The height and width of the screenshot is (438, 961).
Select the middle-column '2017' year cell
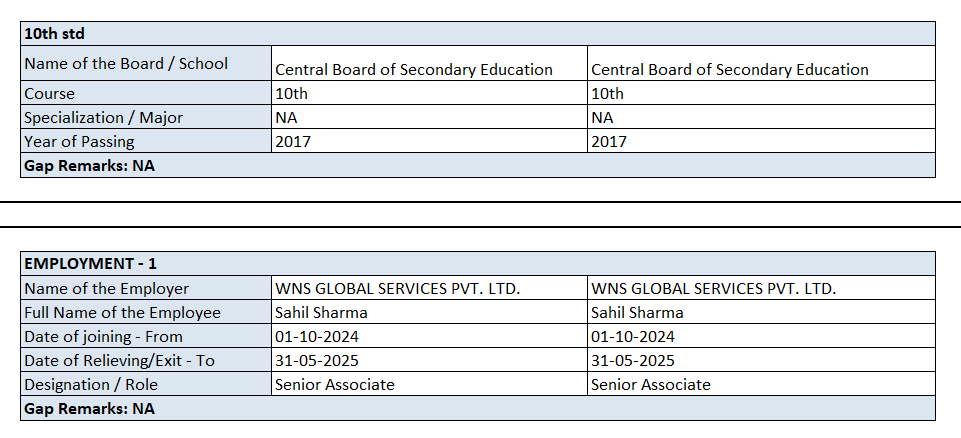point(293,141)
